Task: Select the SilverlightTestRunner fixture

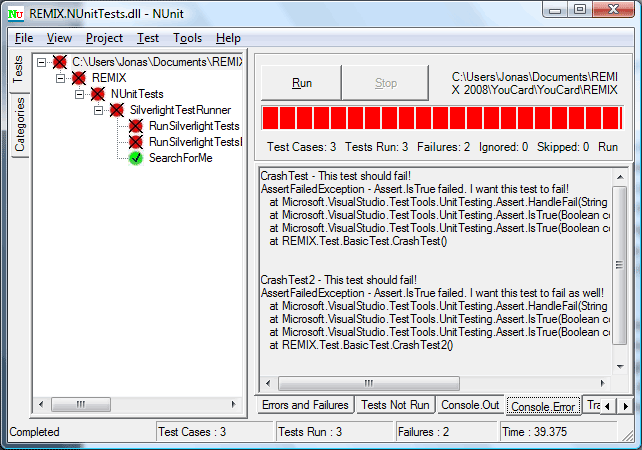Action: coord(180,110)
